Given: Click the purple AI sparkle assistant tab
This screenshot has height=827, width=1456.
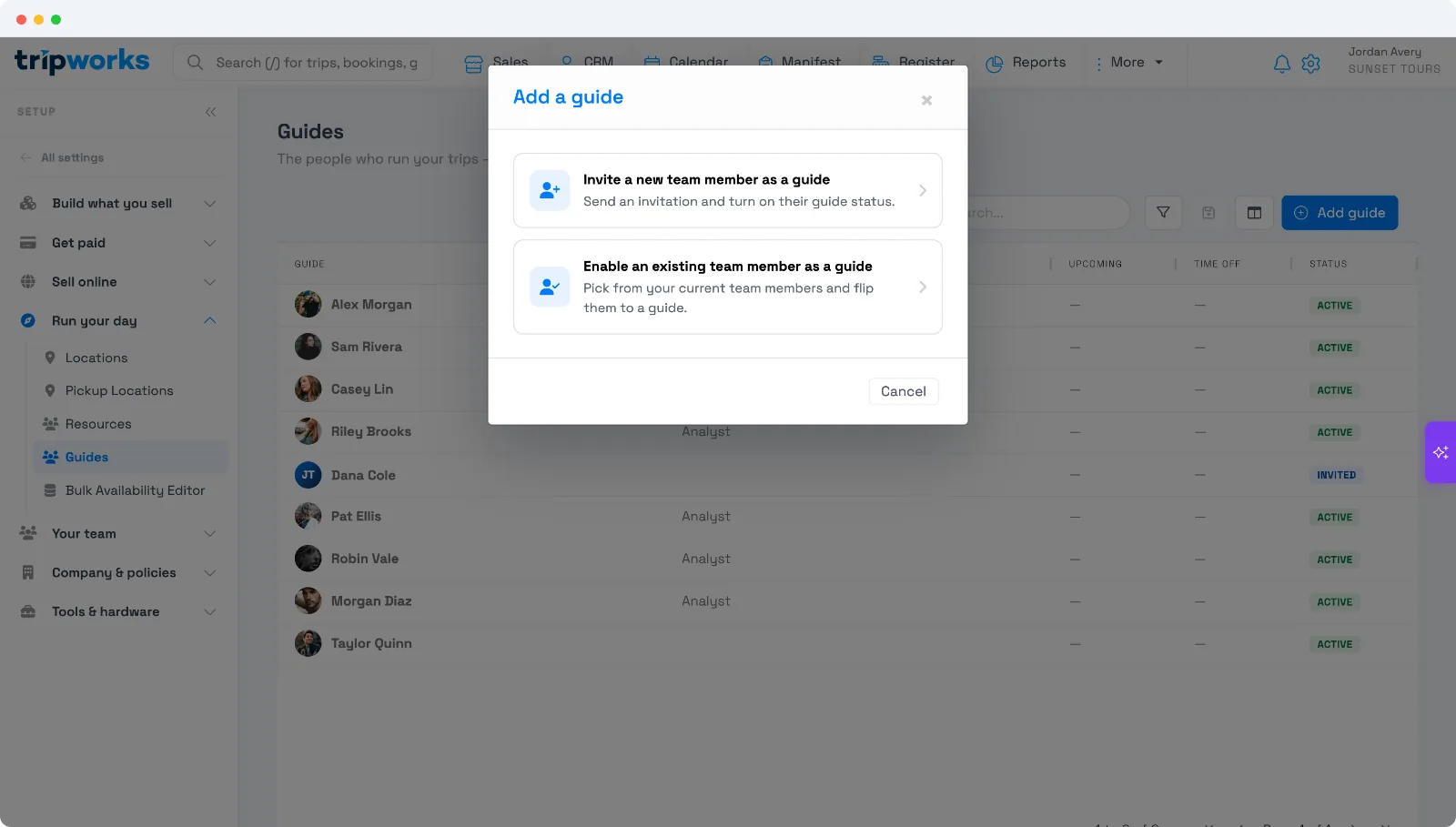Looking at the screenshot, I should click(1441, 452).
